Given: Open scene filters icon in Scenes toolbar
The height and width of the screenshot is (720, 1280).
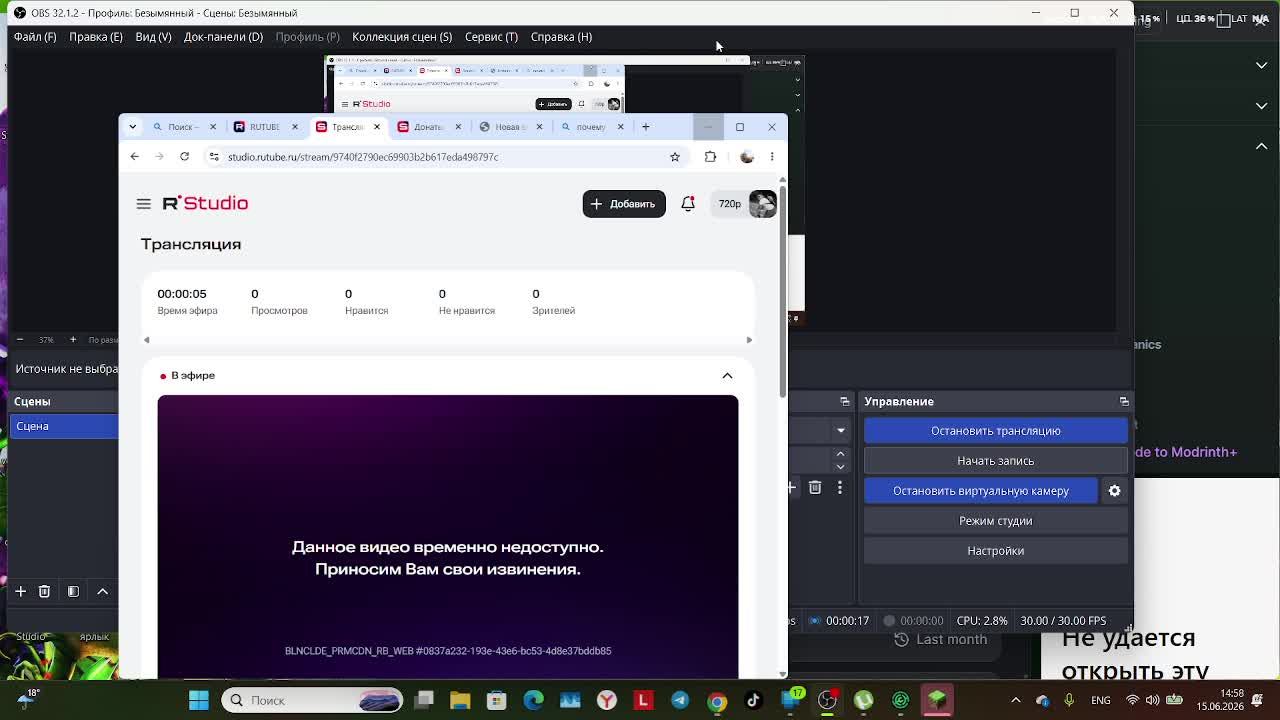Looking at the screenshot, I should click(x=73, y=591).
